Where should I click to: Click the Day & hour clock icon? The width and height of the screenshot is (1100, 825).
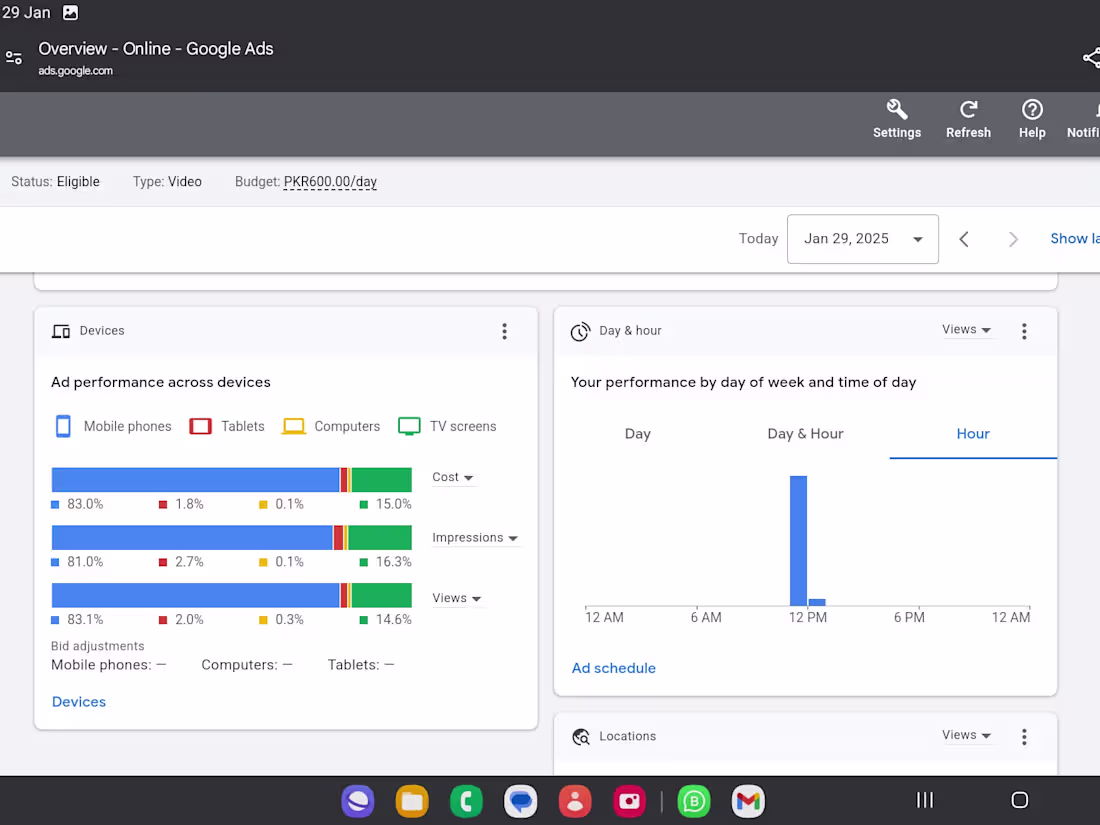coord(580,331)
